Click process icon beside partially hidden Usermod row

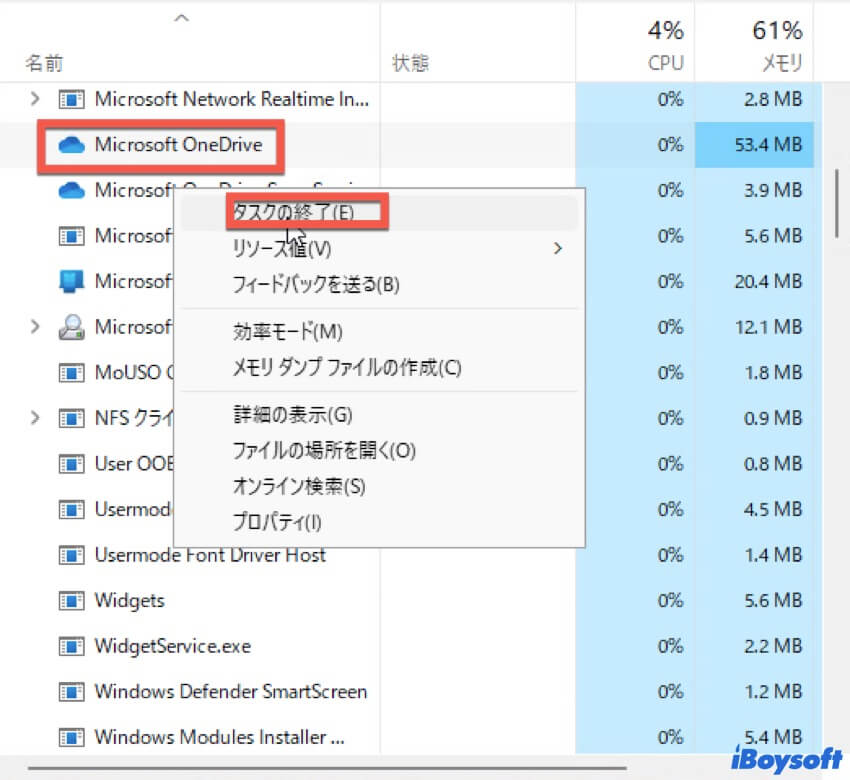click(x=72, y=510)
